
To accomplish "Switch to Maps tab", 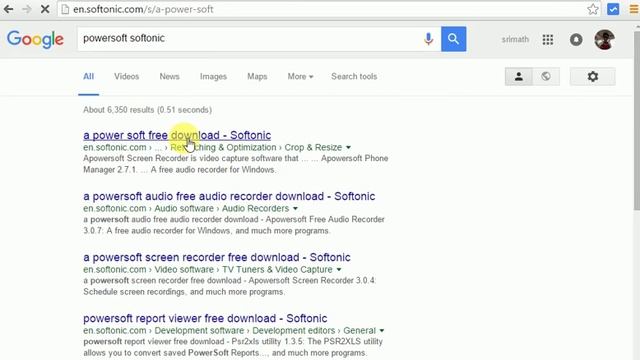I will click(x=257, y=76).
